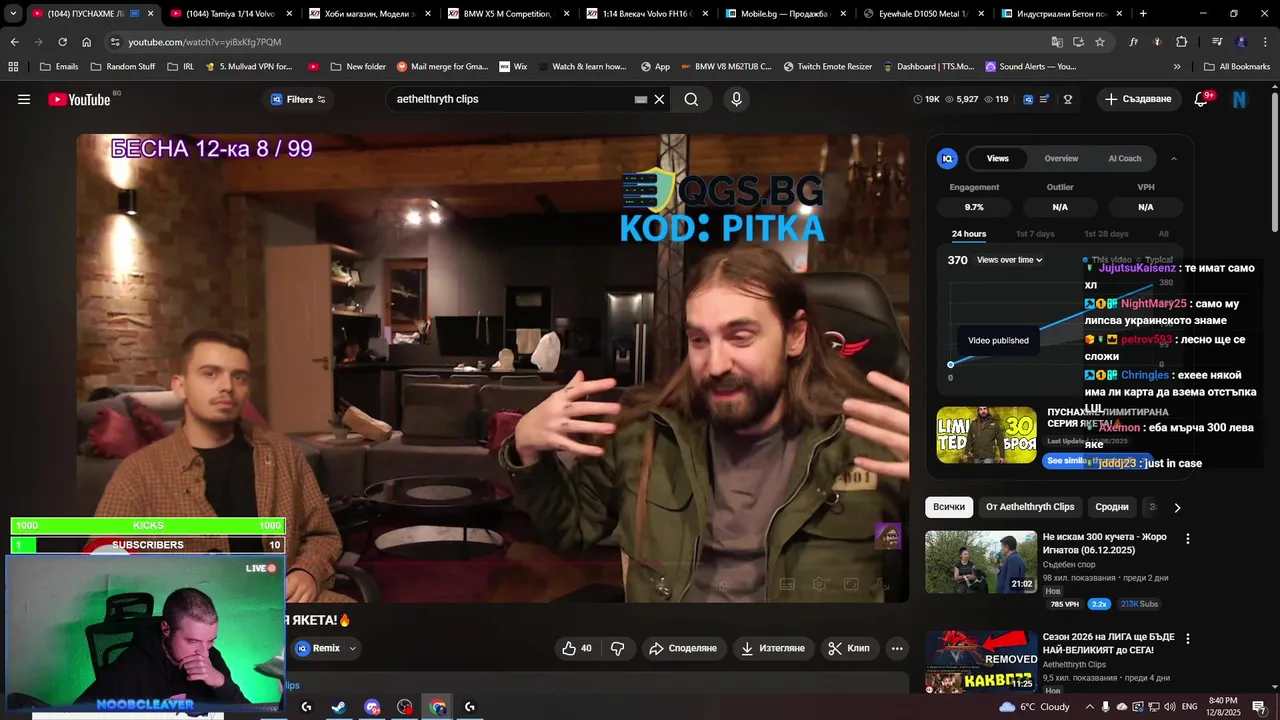Bookmark this page with star icon

(x=1100, y=42)
